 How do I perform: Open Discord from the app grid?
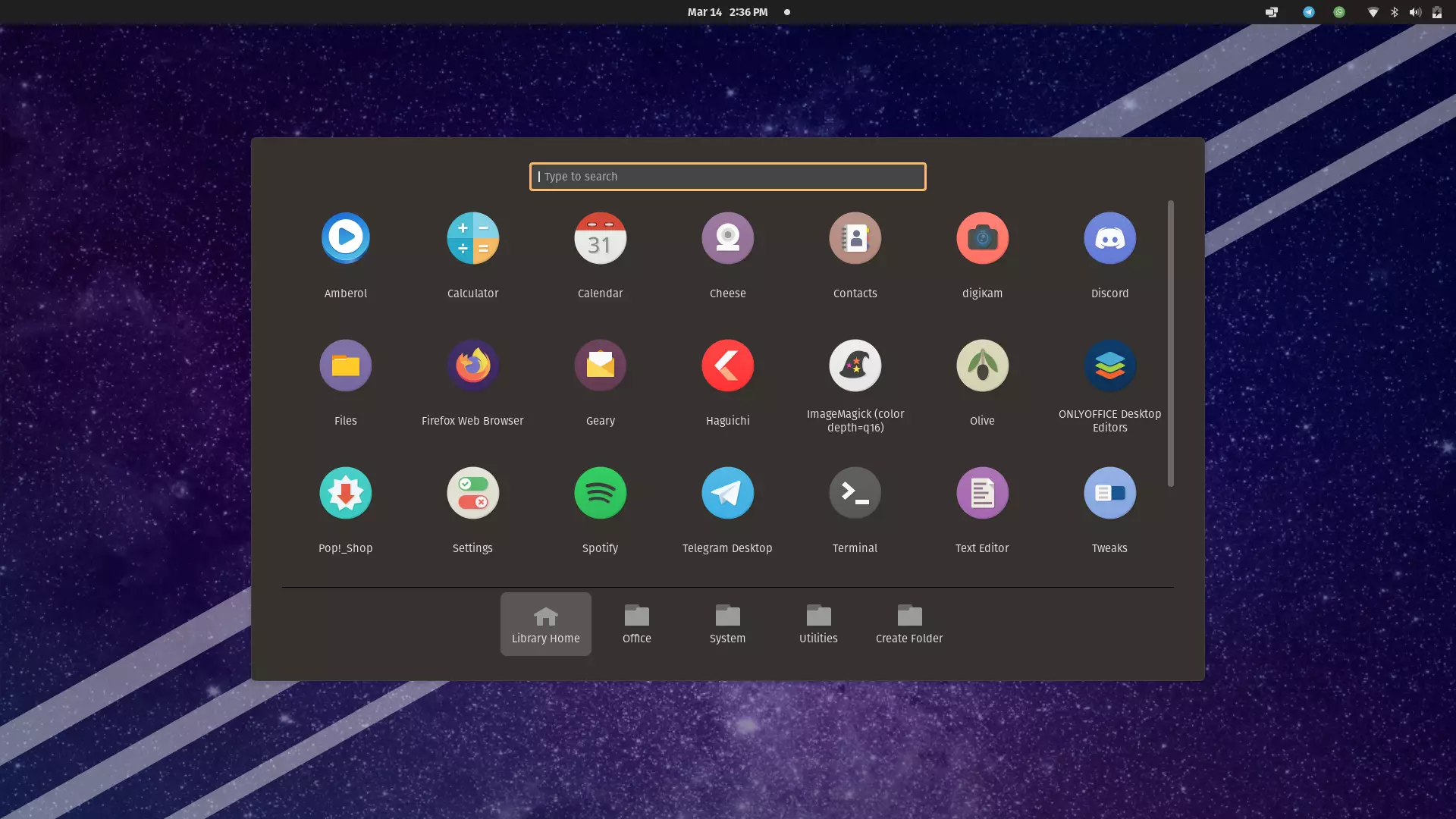pyautogui.click(x=1109, y=239)
